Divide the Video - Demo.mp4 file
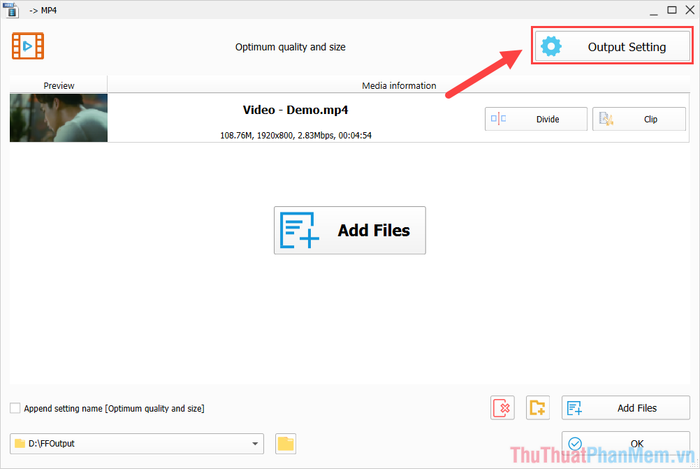700x469 pixels. click(536, 119)
